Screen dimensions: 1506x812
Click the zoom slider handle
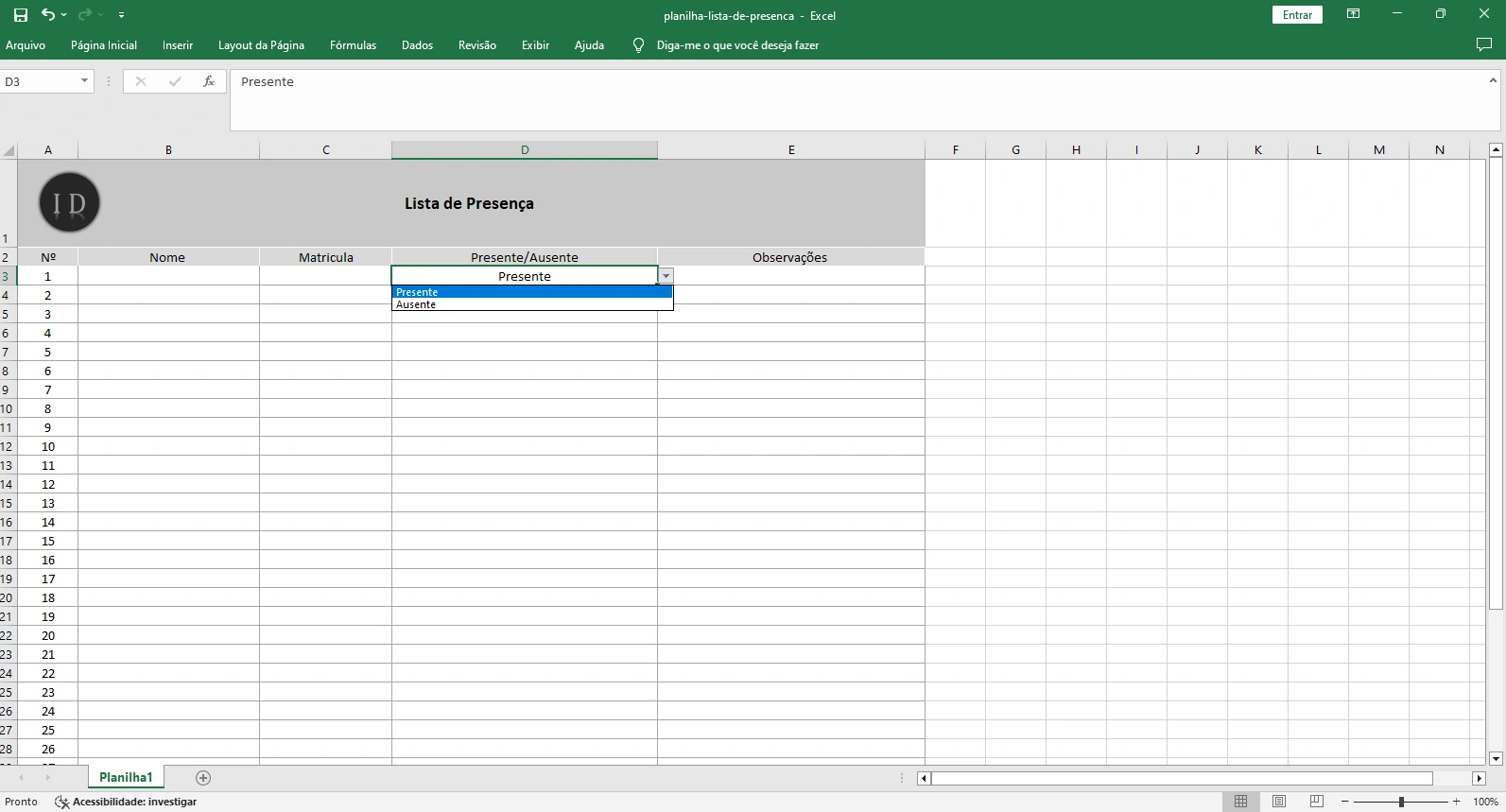tap(1401, 802)
